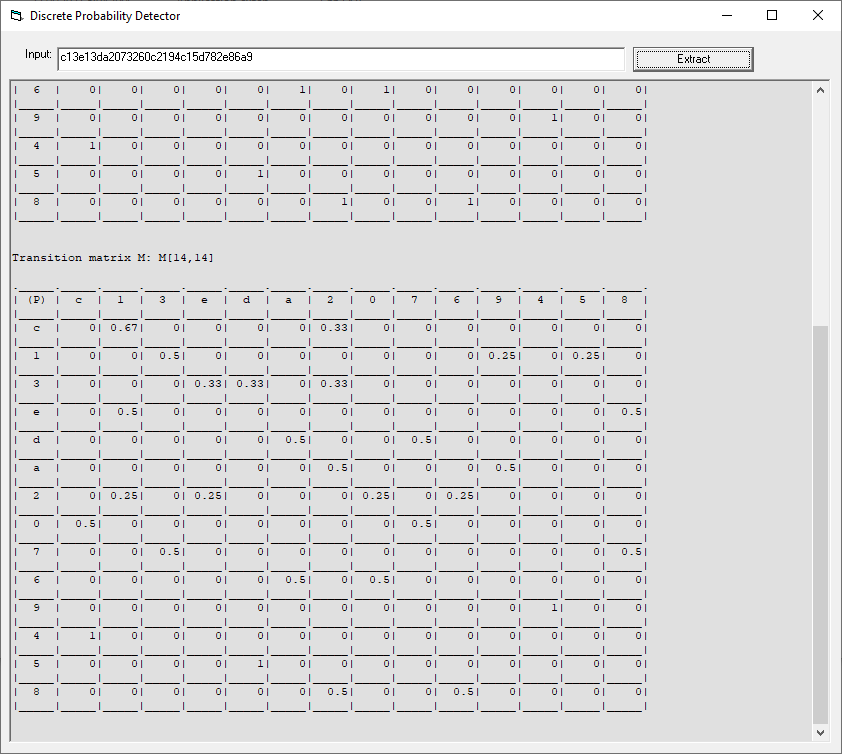This screenshot has width=842, height=754.
Task: Click the 'Input:' label
Action: (38, 54)
